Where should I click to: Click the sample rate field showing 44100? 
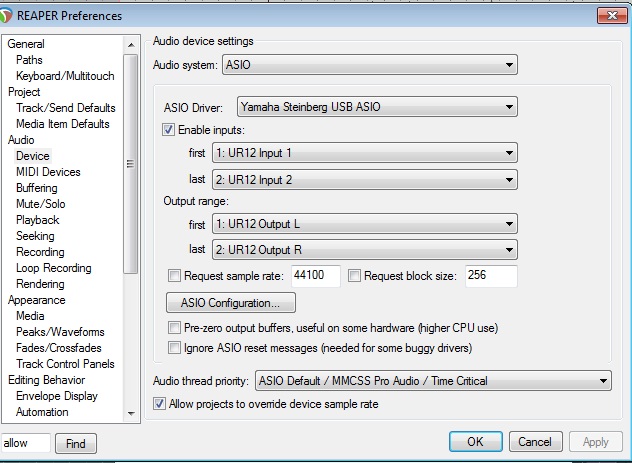pos(315,276)
